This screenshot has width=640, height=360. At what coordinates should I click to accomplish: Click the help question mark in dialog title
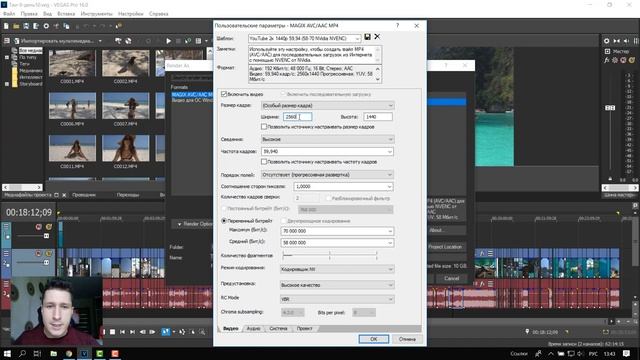point(398,25)
